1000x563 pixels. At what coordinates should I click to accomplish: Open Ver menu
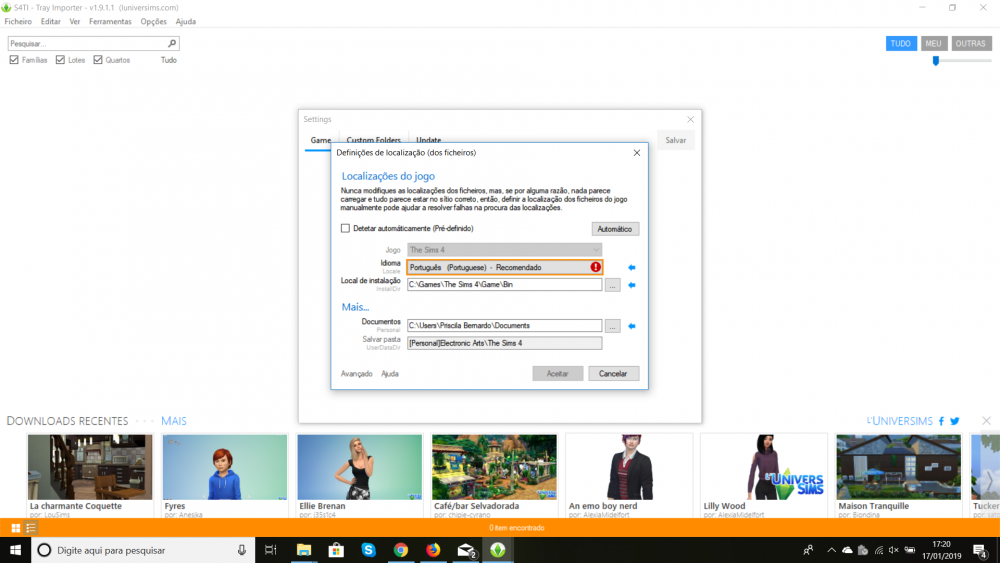75,22
